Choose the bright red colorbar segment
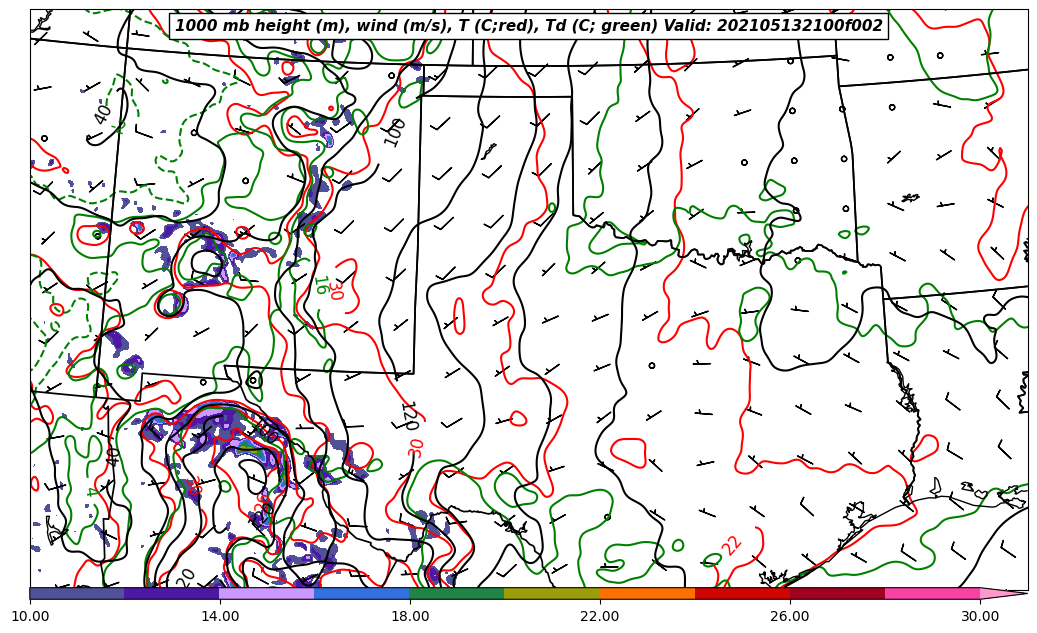The image size is (1037, 633). (x=742, y=593)
